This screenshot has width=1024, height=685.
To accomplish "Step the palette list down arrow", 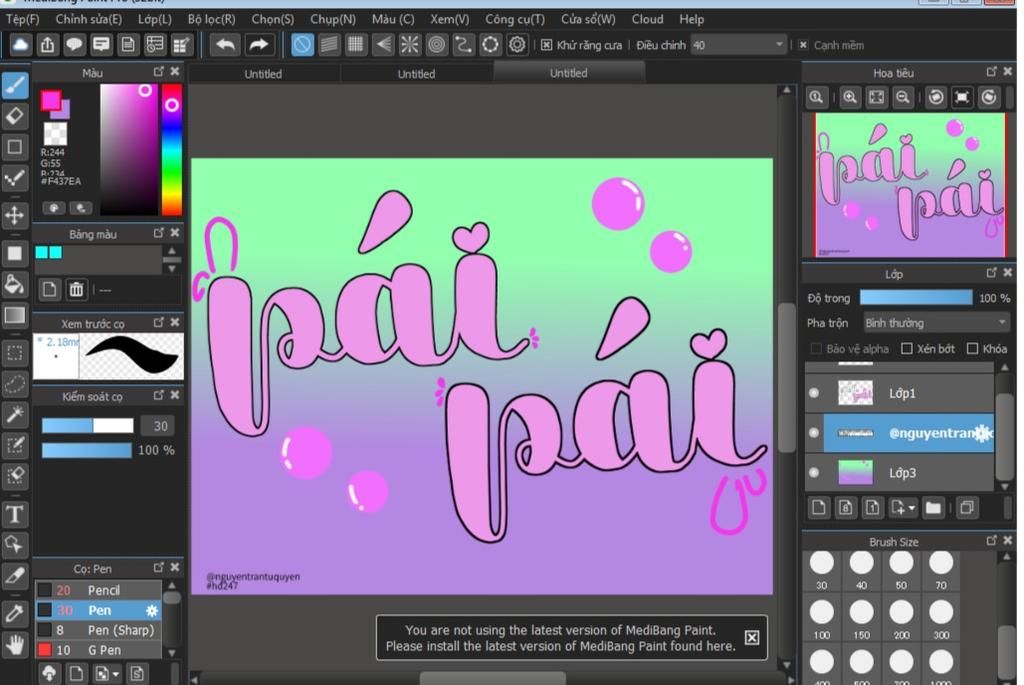I will click(x=172, y=268).
